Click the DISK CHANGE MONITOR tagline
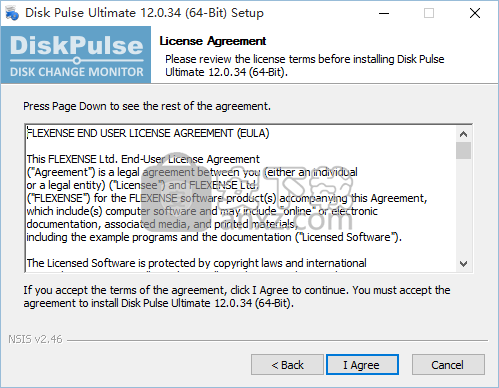 [77, 72]
